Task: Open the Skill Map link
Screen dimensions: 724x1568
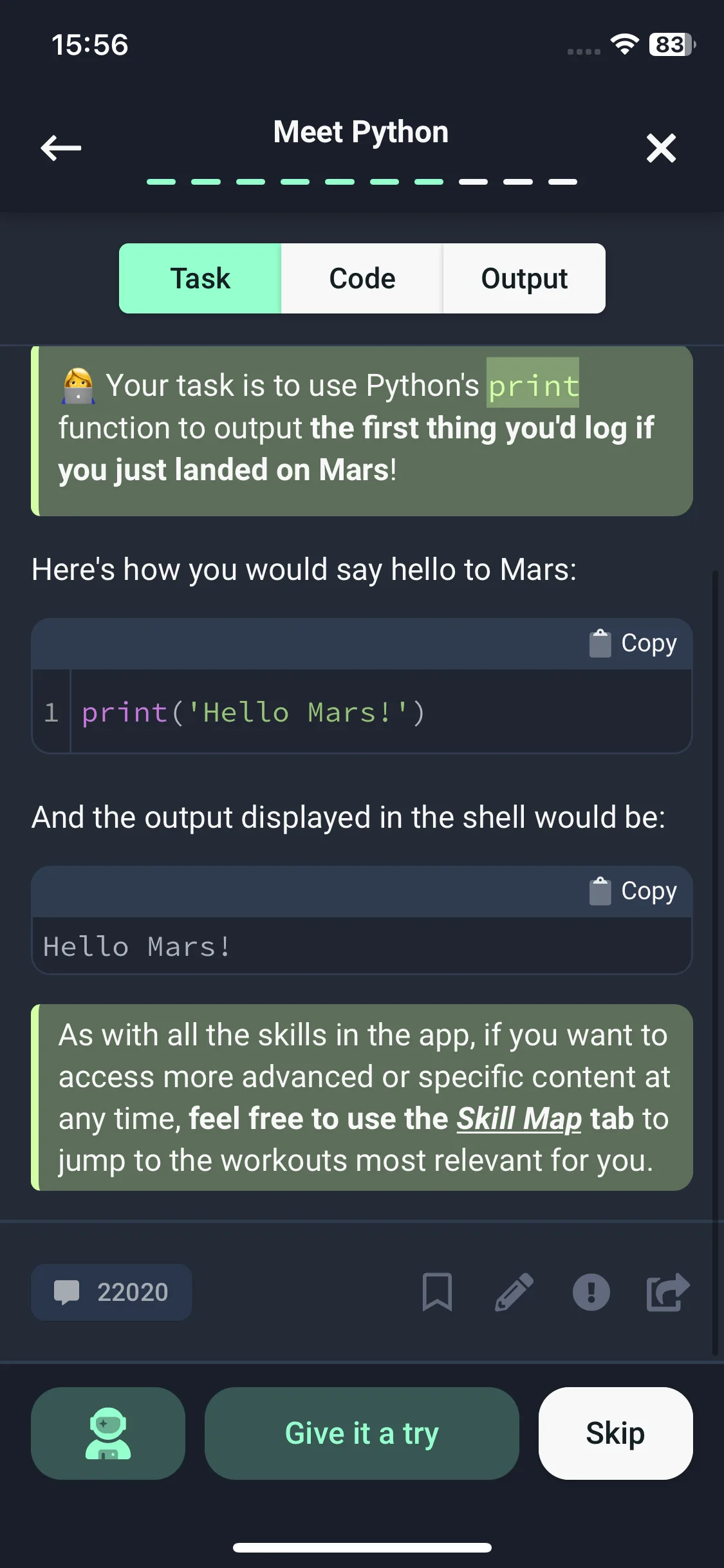Action: pos(519,1119)
